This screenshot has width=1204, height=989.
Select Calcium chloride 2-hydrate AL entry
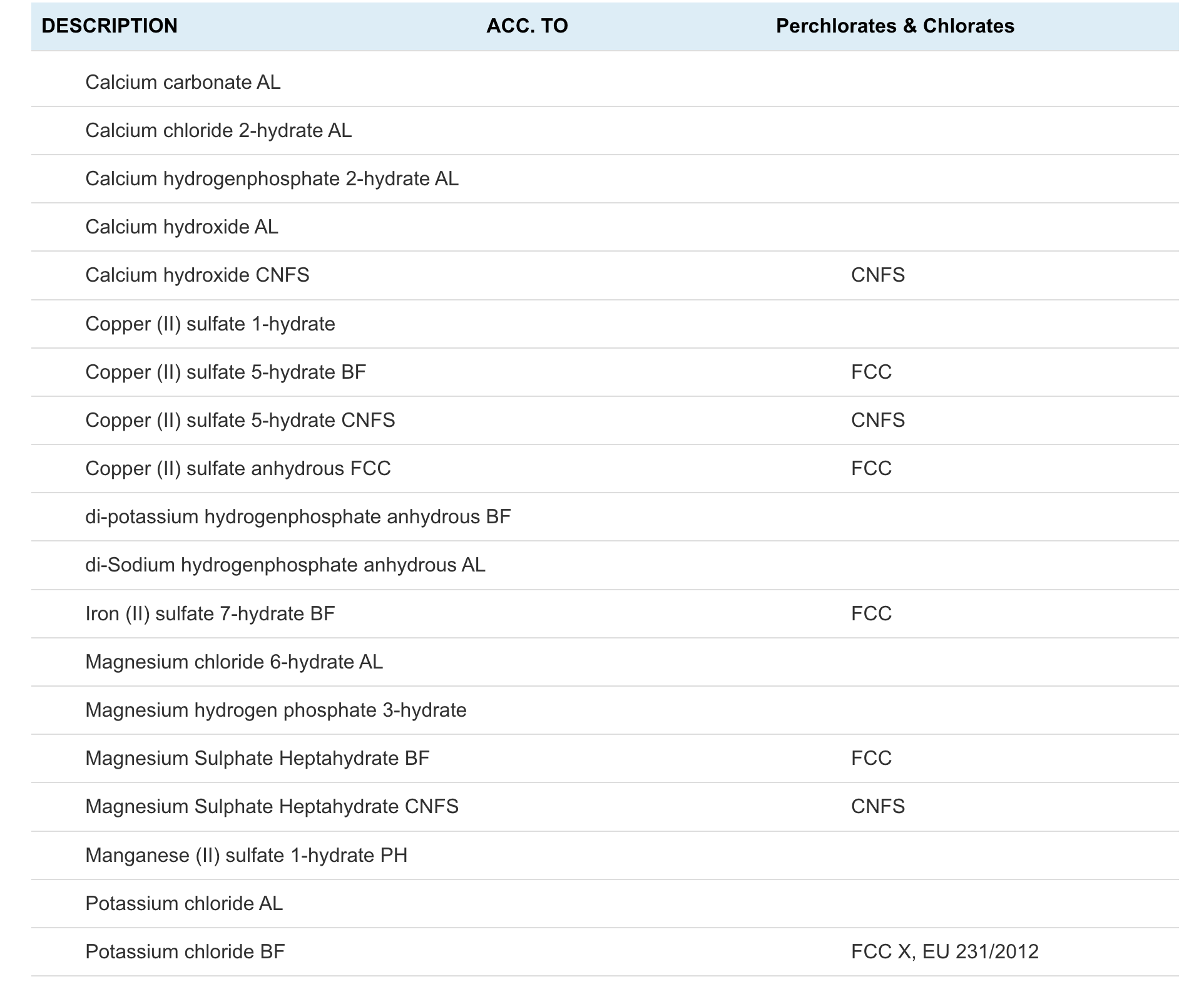pos(218,130)
